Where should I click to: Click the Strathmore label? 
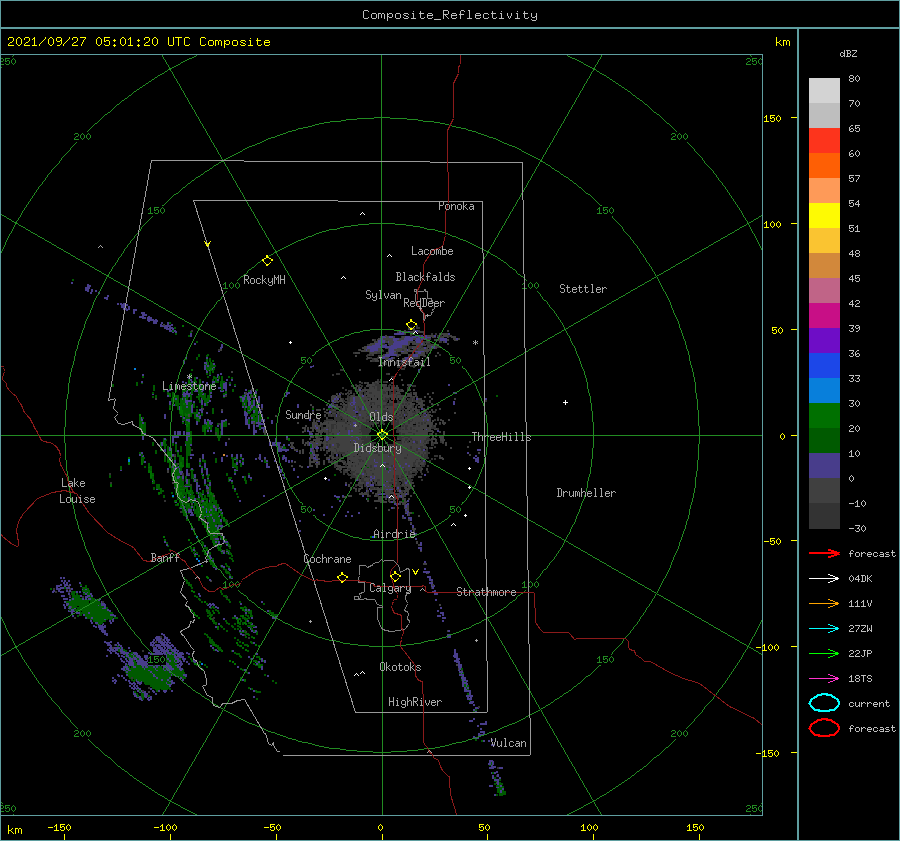(486, 592)
